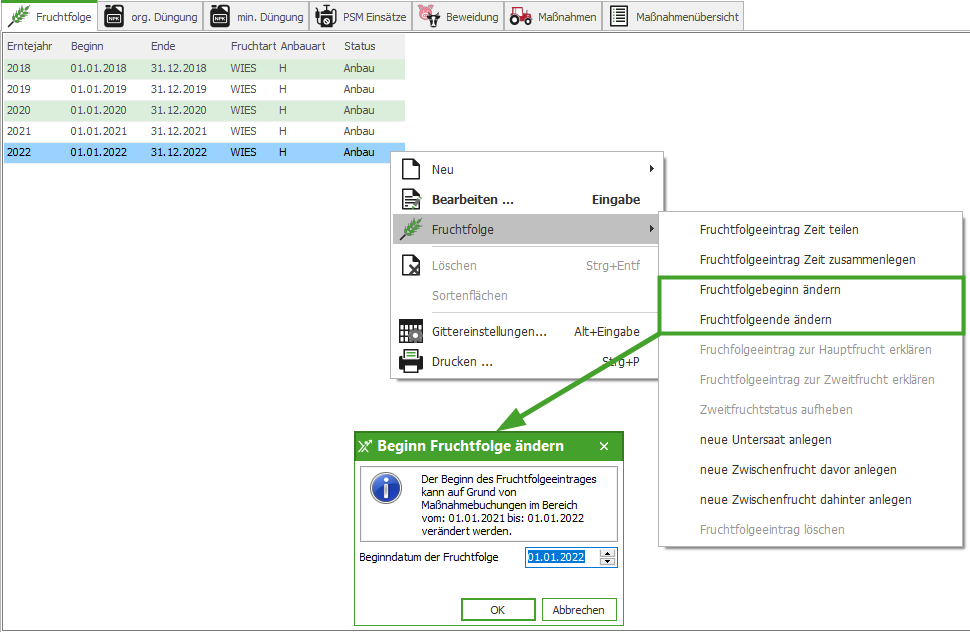Choose Fruchtfolgeende ändern option
Image resolution: width=970 pixels, height=632 pixels.
tap(766, 320)
